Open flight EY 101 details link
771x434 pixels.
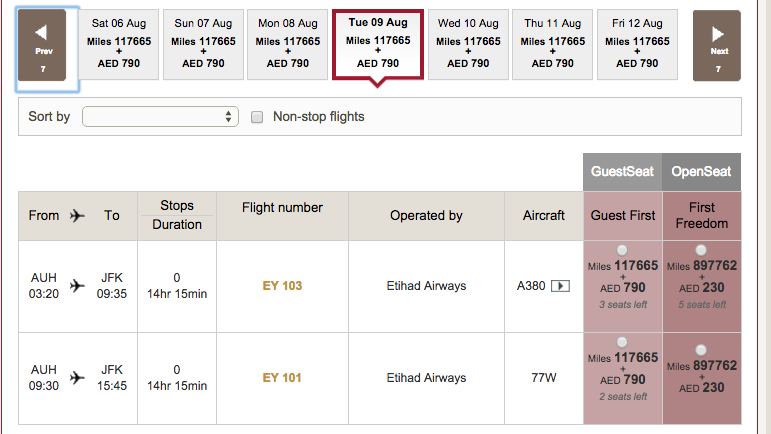(282, 377)
